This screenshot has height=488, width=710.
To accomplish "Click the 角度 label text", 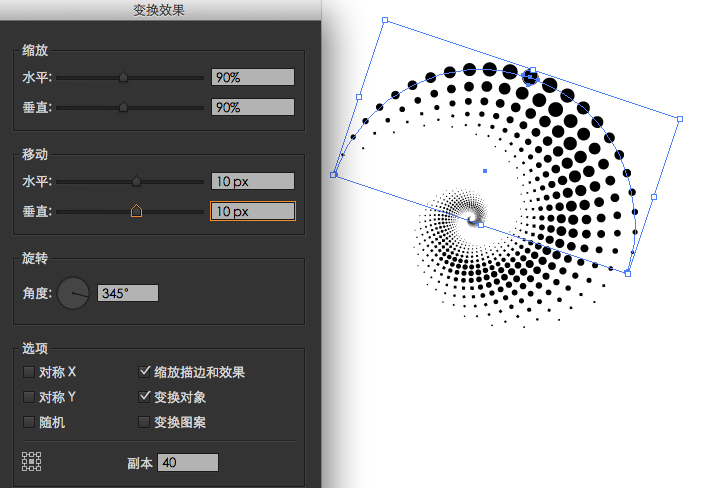I will [x=37, y=293].
